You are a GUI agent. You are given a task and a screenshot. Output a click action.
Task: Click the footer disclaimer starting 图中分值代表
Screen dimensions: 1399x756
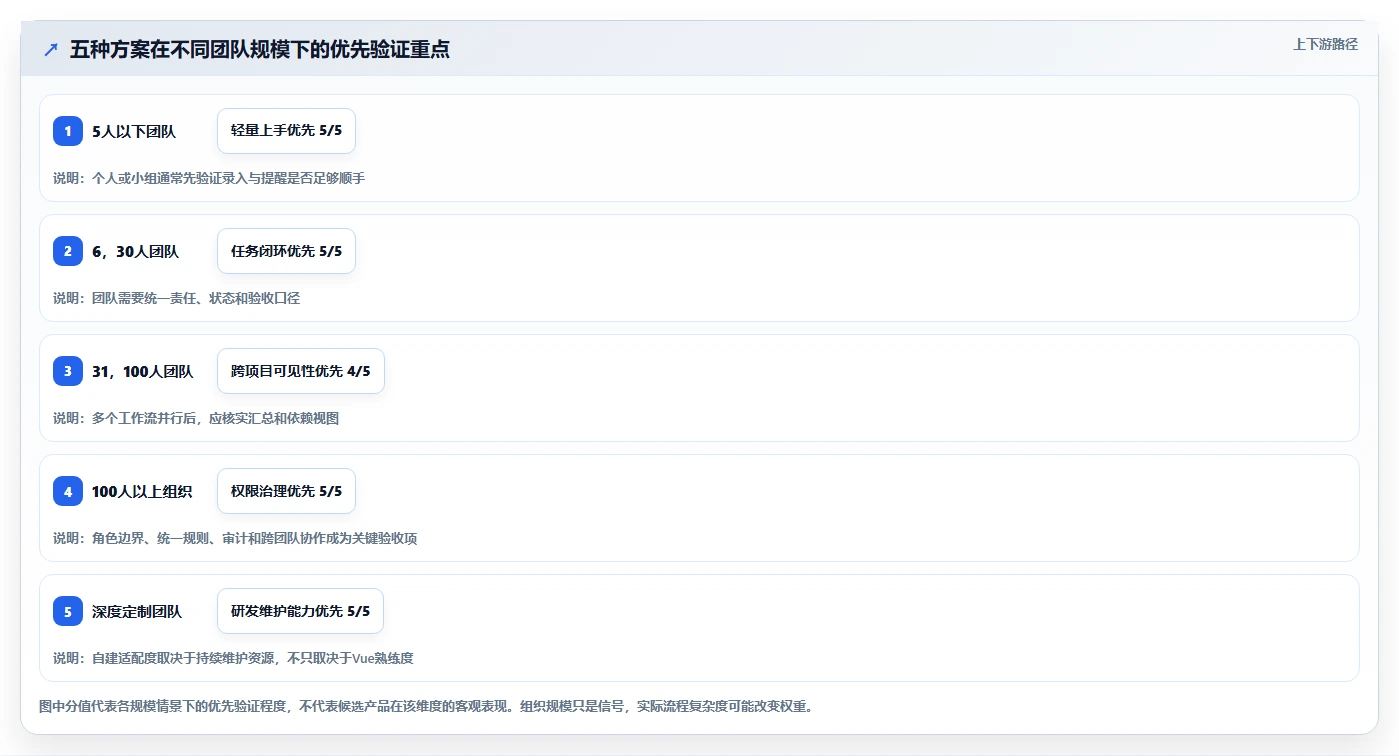(426, 706)
